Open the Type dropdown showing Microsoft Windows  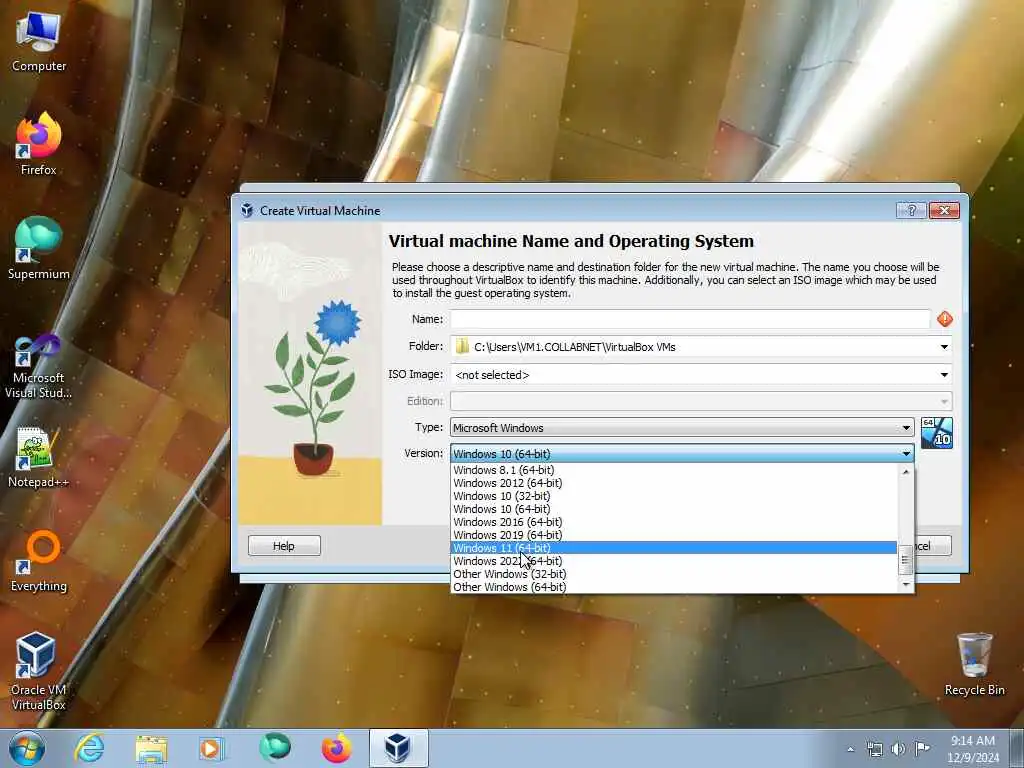coord(682,428)
